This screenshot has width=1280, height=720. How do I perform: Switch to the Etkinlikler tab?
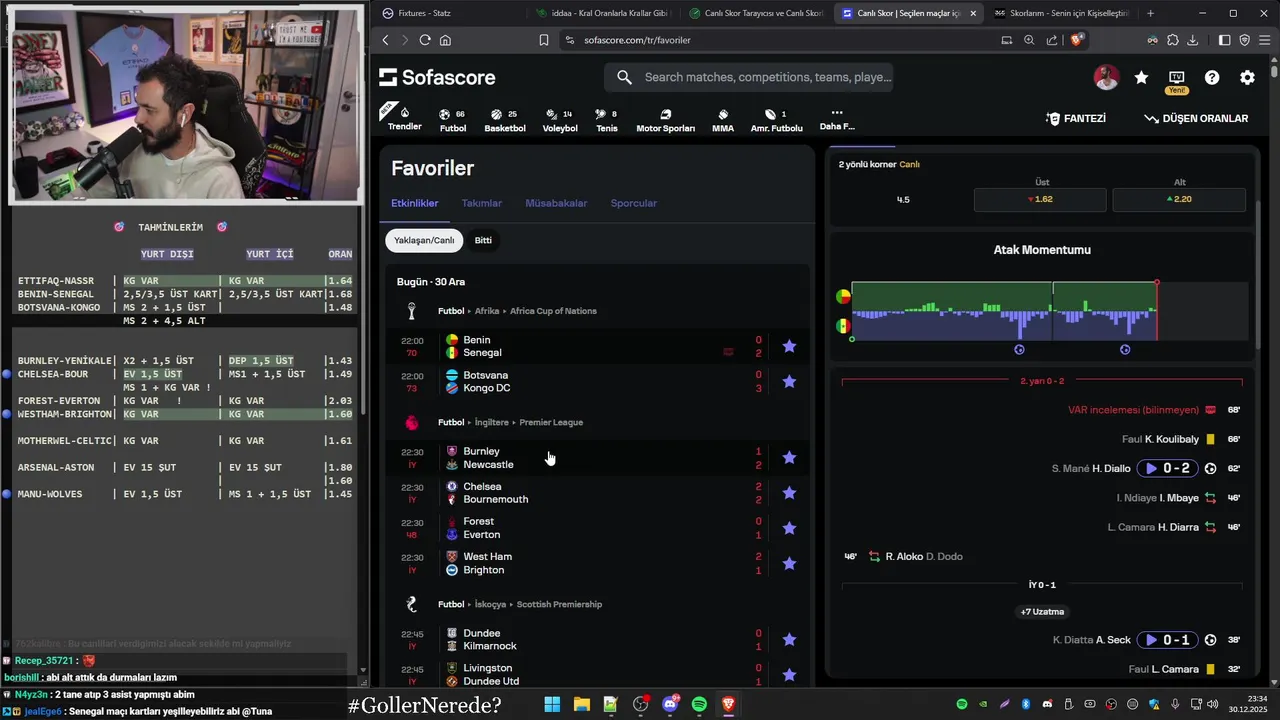tap(414, 203)
